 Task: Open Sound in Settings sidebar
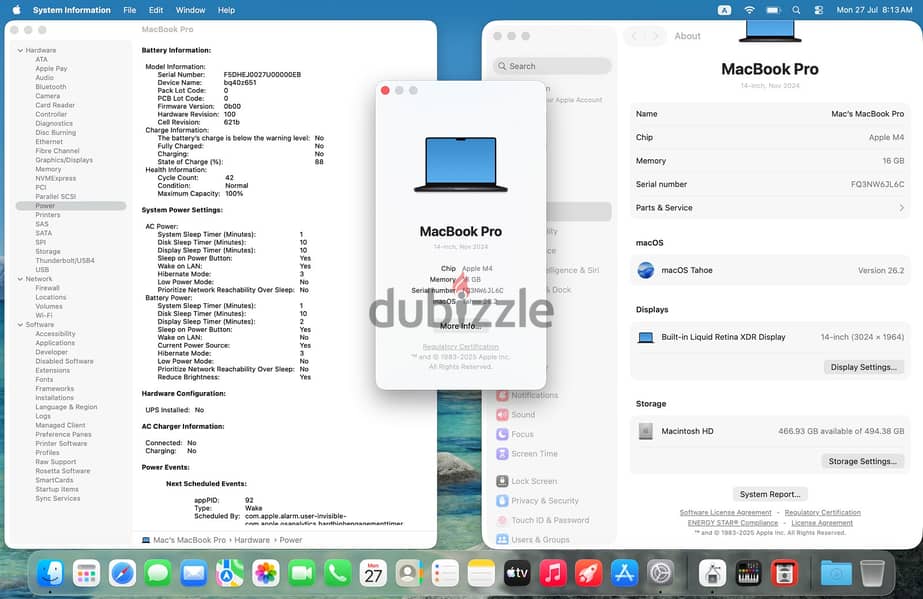pyautogui.click(x=516, y=415)
